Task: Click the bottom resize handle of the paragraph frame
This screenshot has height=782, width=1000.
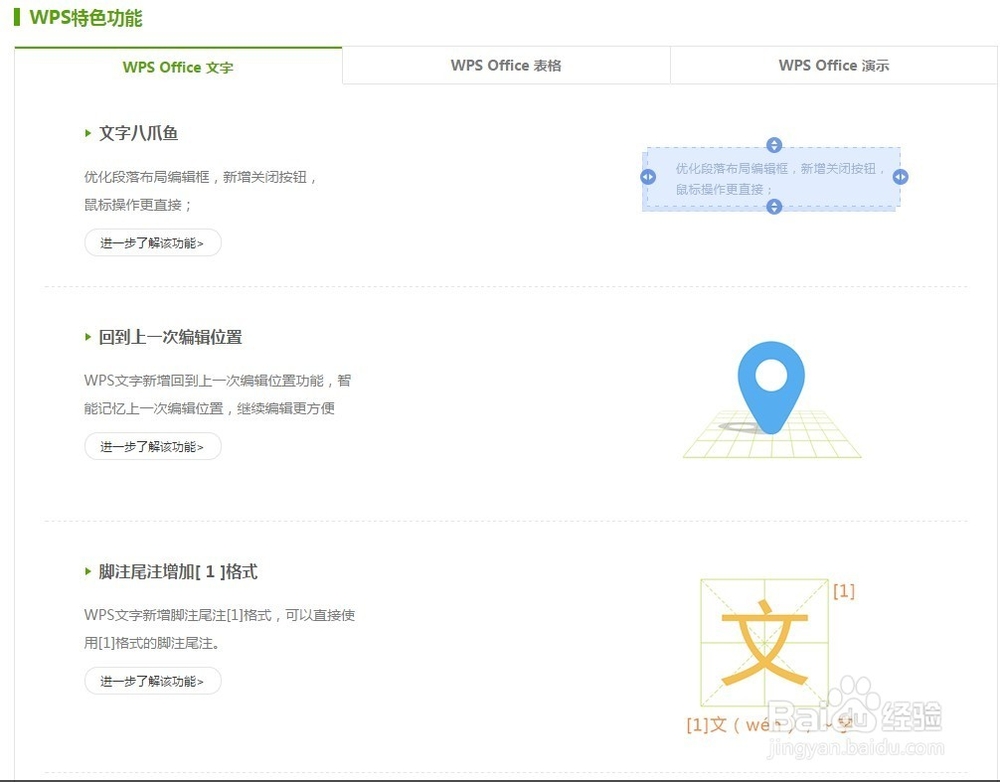Action: (x=774, y=207)
